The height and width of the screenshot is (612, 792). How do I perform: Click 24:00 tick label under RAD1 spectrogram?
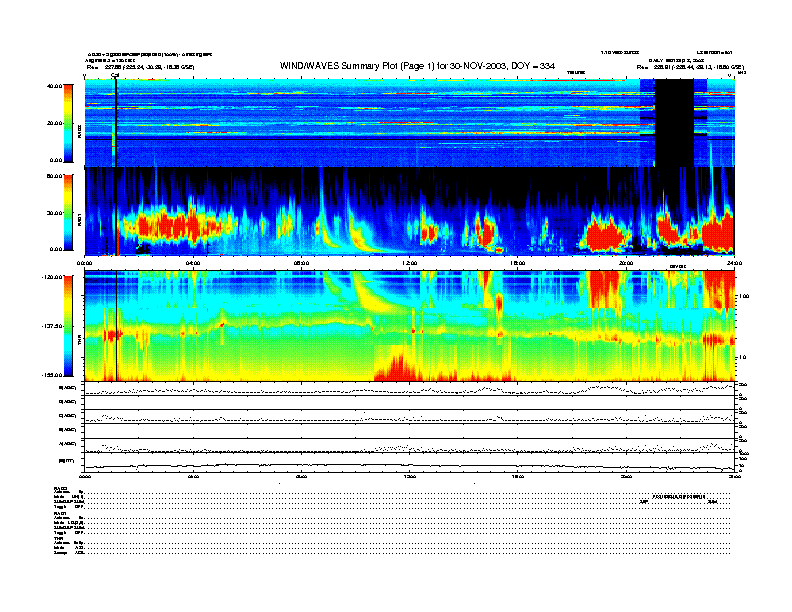pos(734,263)
